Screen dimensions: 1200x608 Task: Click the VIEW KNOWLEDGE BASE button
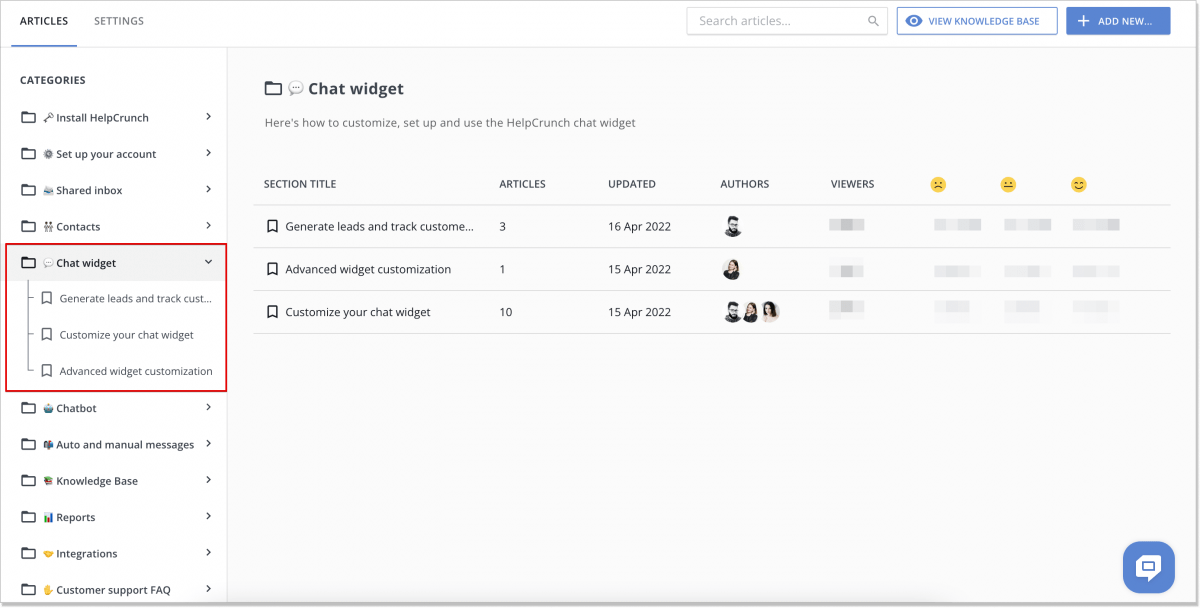pyautogui.click(x=977, y=20)
